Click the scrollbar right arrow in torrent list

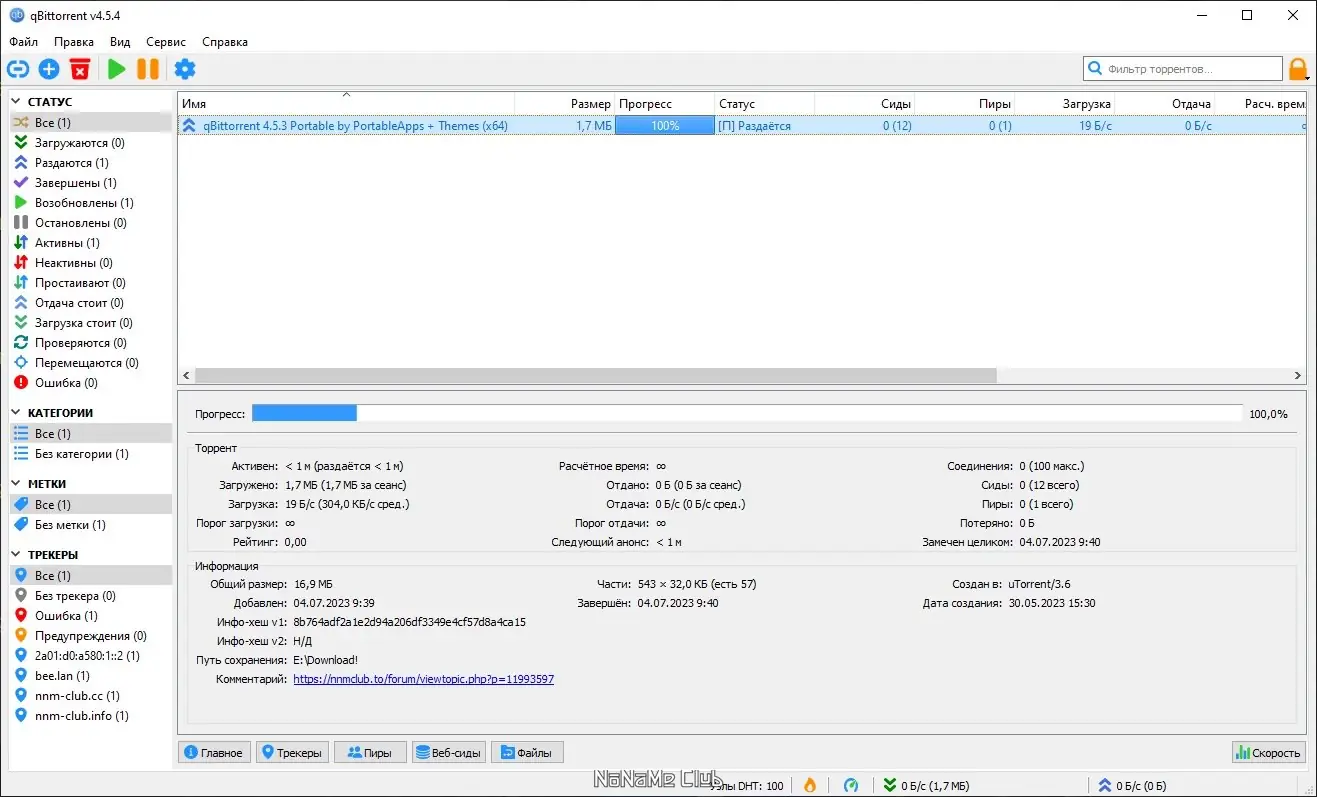click(x=1298, y=376)
